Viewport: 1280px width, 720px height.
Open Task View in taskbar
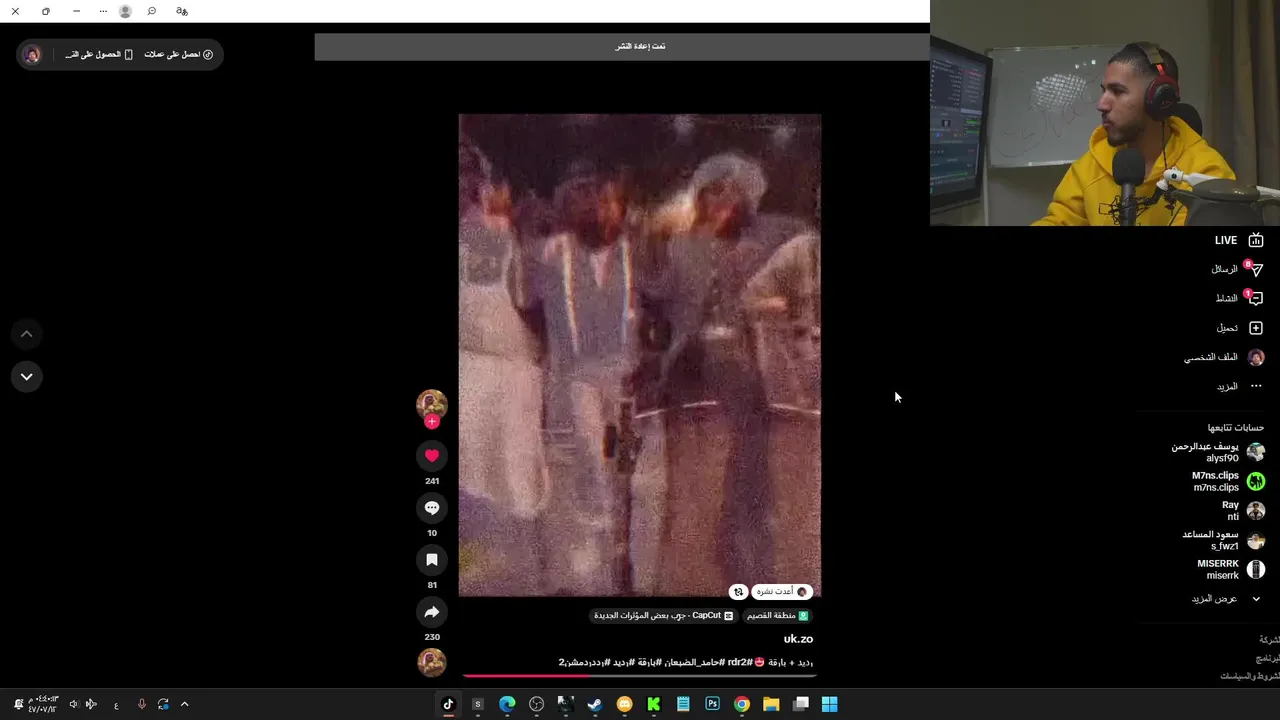pos(800,704)
